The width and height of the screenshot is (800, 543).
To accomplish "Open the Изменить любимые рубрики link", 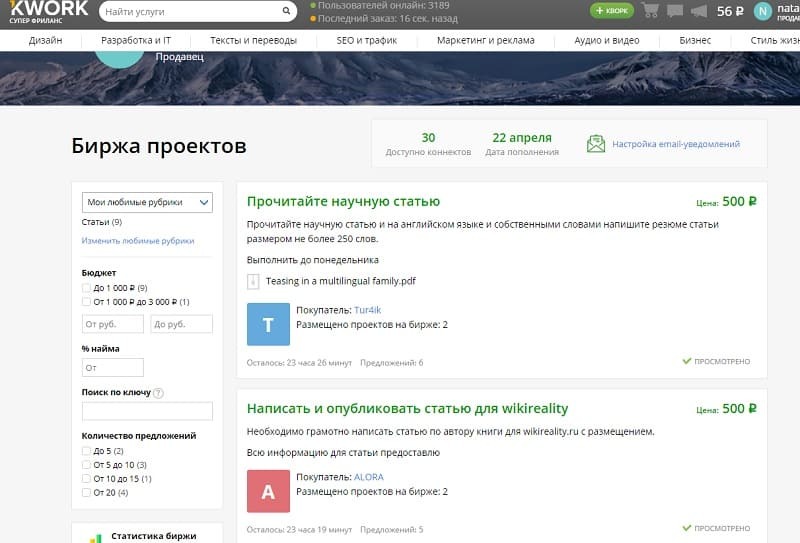I will (x=137, y=241).
